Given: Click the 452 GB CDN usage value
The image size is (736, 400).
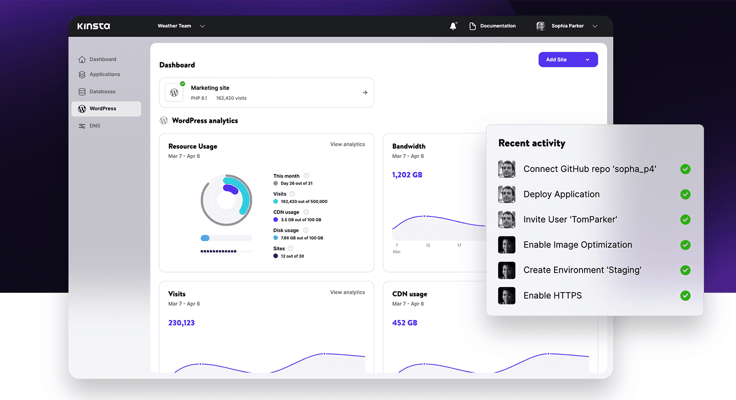Looking at the screenshot, I should click(x=405, y=323).
